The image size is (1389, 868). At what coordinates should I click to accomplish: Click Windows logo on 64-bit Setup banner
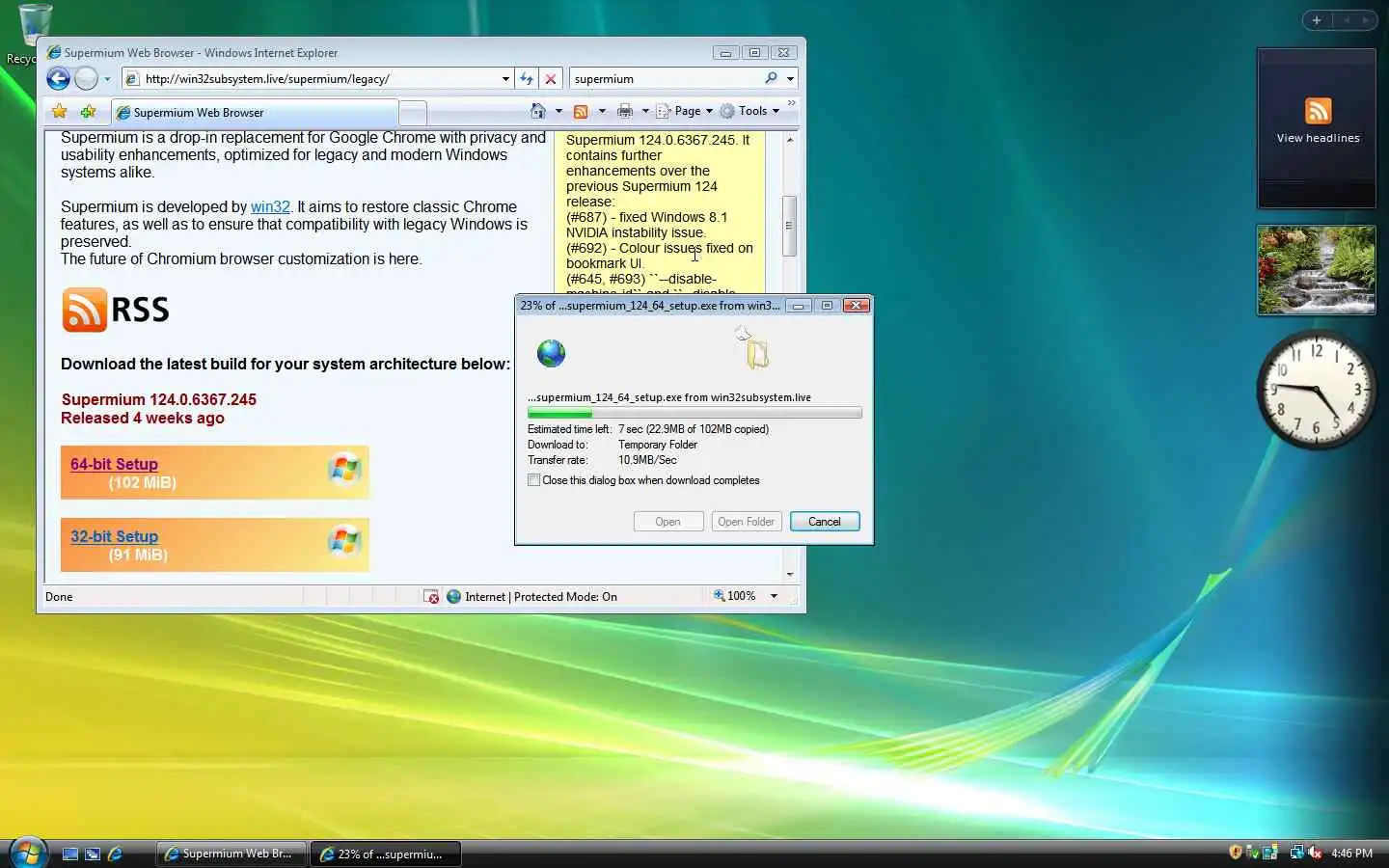pyautogui.click(x=344, y=469)
